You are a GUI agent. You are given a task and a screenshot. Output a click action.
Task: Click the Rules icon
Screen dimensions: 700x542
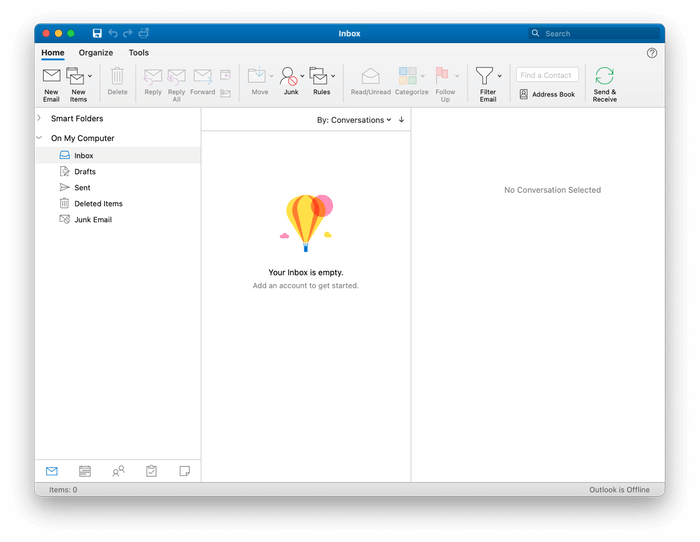click(318, 76)
